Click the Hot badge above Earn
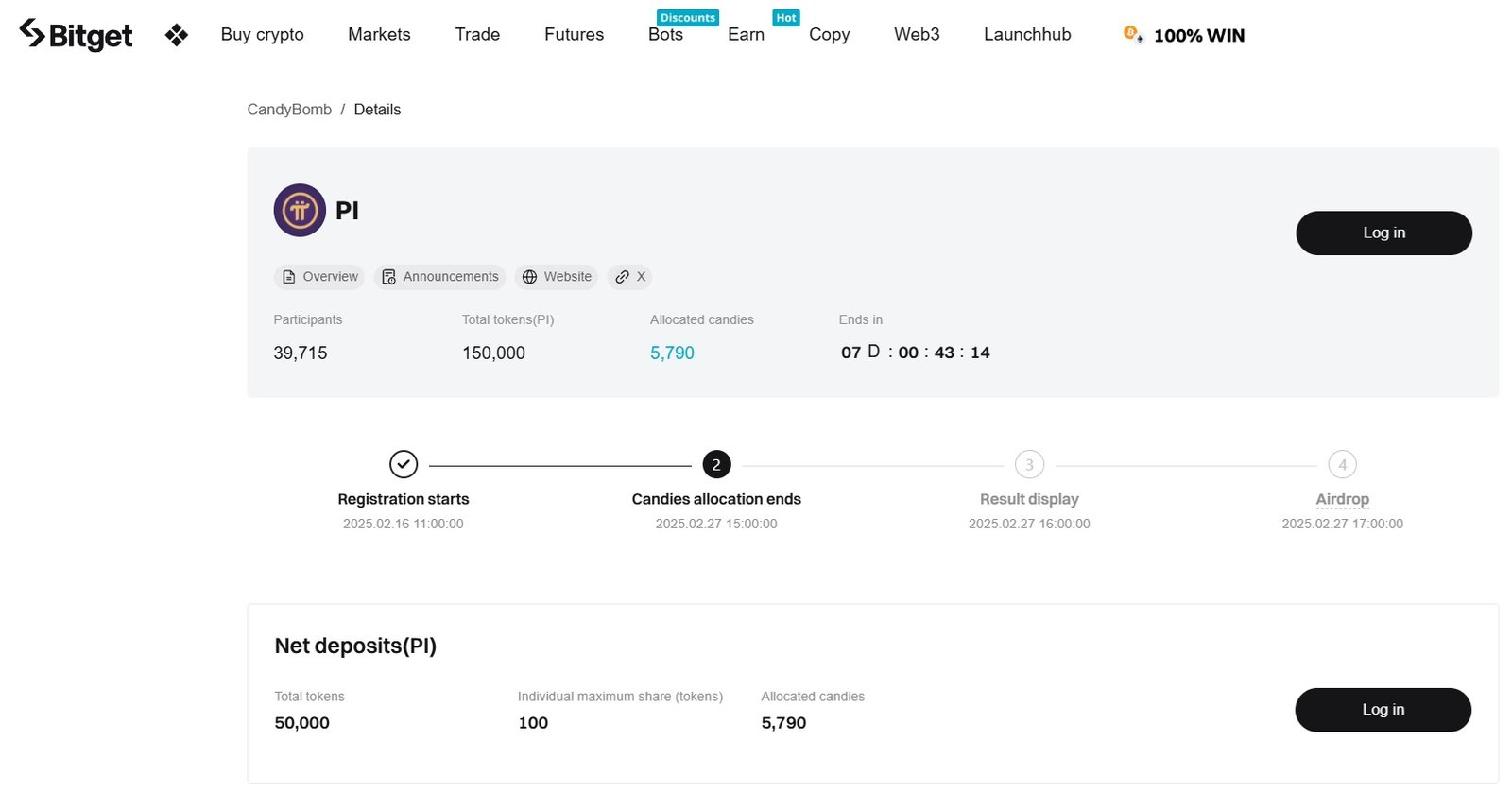Image resolution: width=1512 pixels, height=810 pixels. pos(786,18)
